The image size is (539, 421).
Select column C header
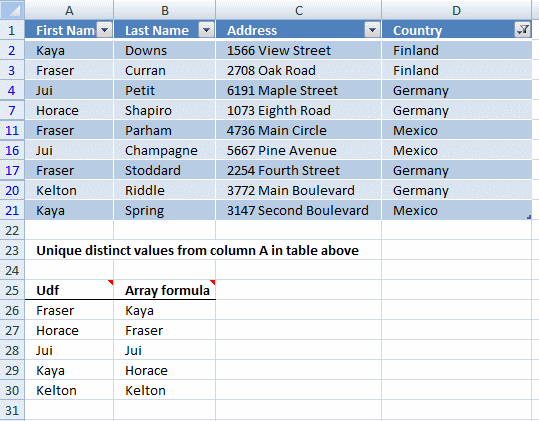299,10
